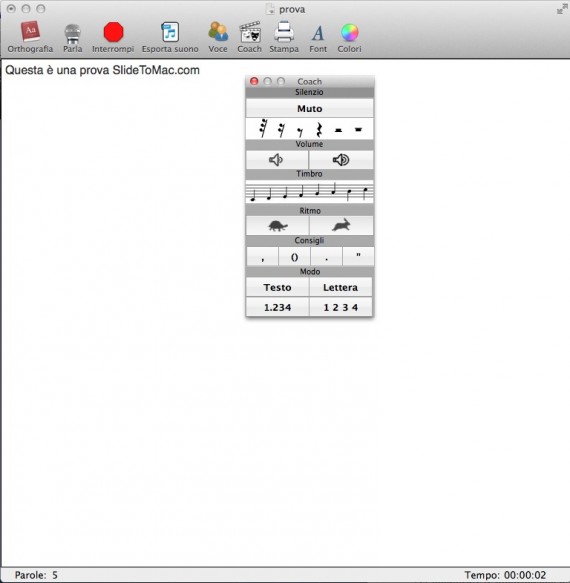Image resolution: width=570 pixels, height=583 pixels.
Task: Open the Colori color picker
Action: (x=350, y=37)
